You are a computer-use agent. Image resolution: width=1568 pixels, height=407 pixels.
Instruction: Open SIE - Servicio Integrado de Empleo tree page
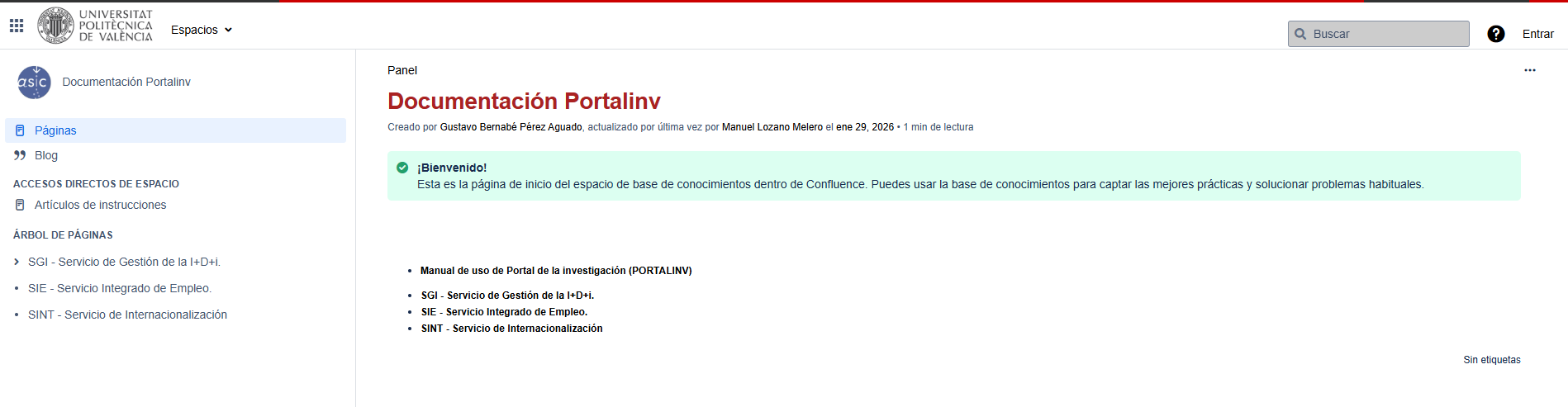pyautogui.click(x=120, y=288)
